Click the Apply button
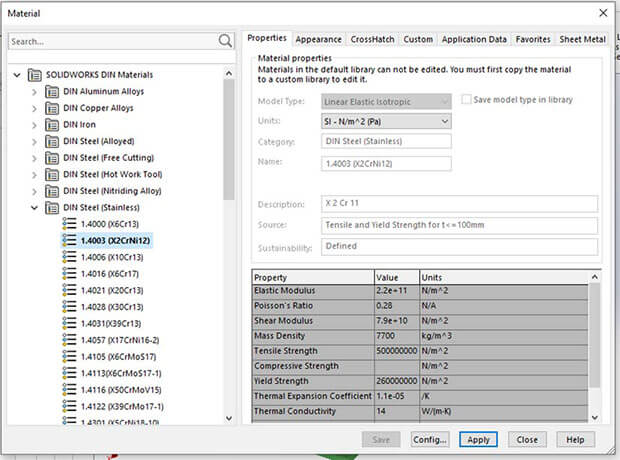The width and height of the screenshot is (620, 460). tap(478, 439)
